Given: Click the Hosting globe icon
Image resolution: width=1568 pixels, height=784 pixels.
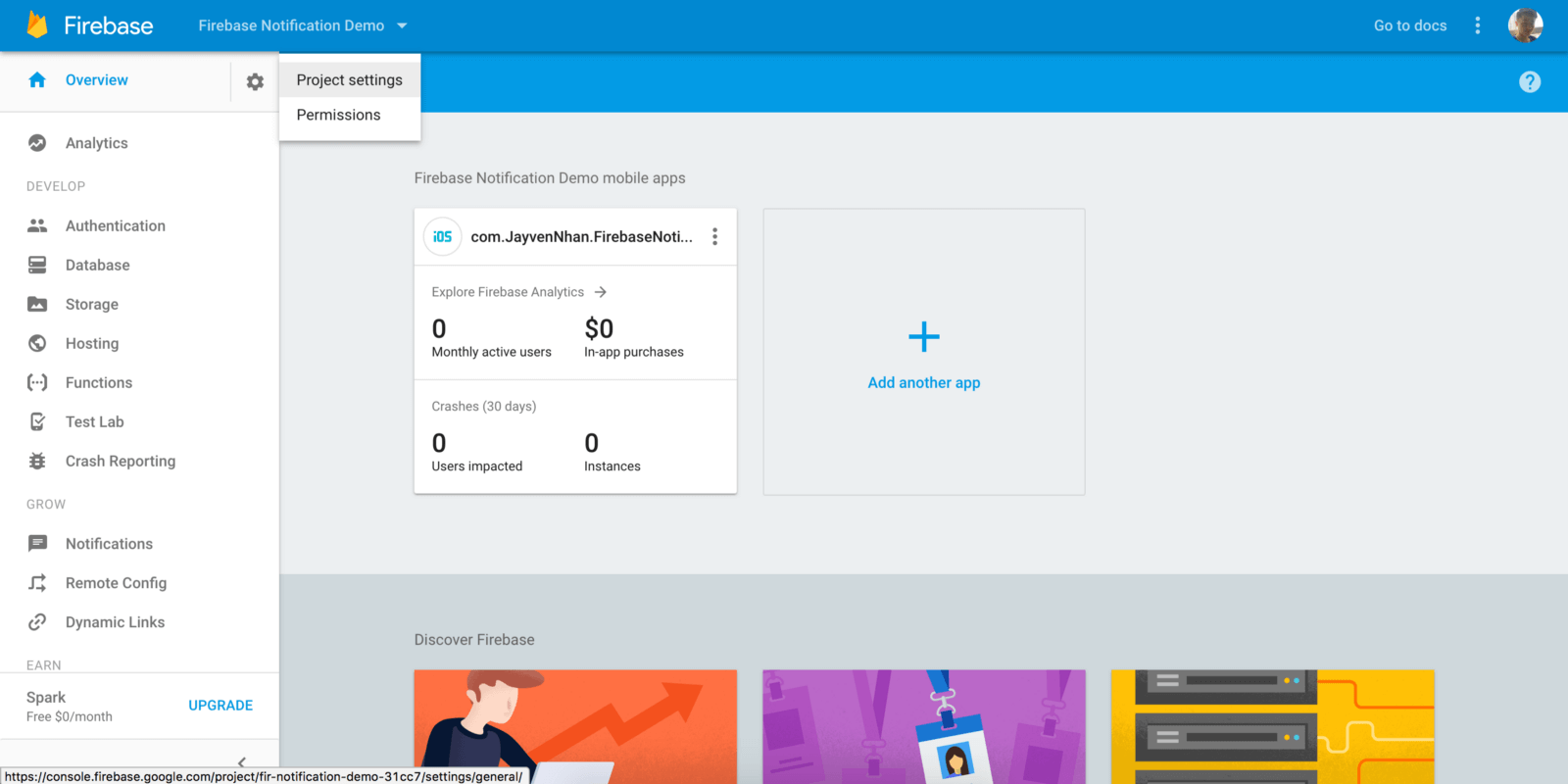Looking at the screenshot, I should [x=37, y=343].
